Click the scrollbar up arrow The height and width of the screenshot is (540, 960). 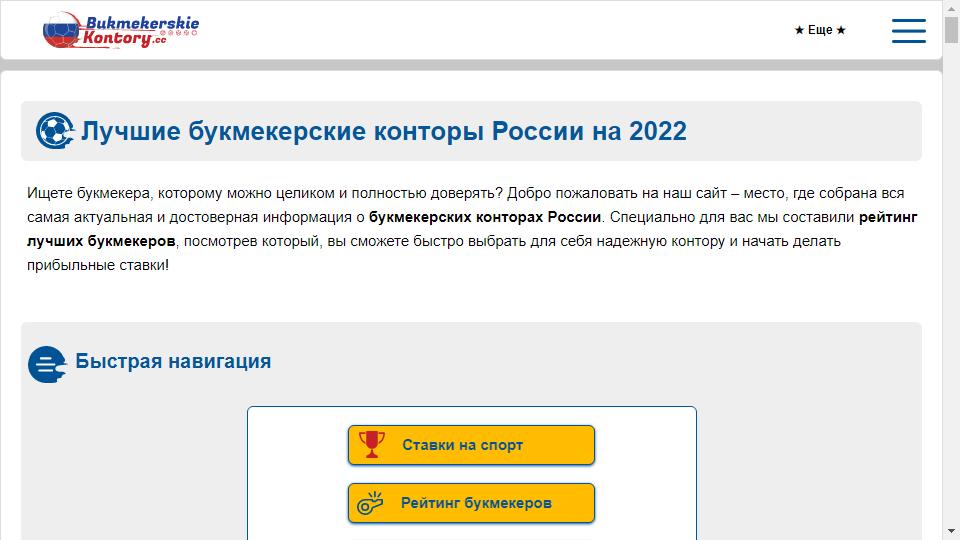click(951, 9)
